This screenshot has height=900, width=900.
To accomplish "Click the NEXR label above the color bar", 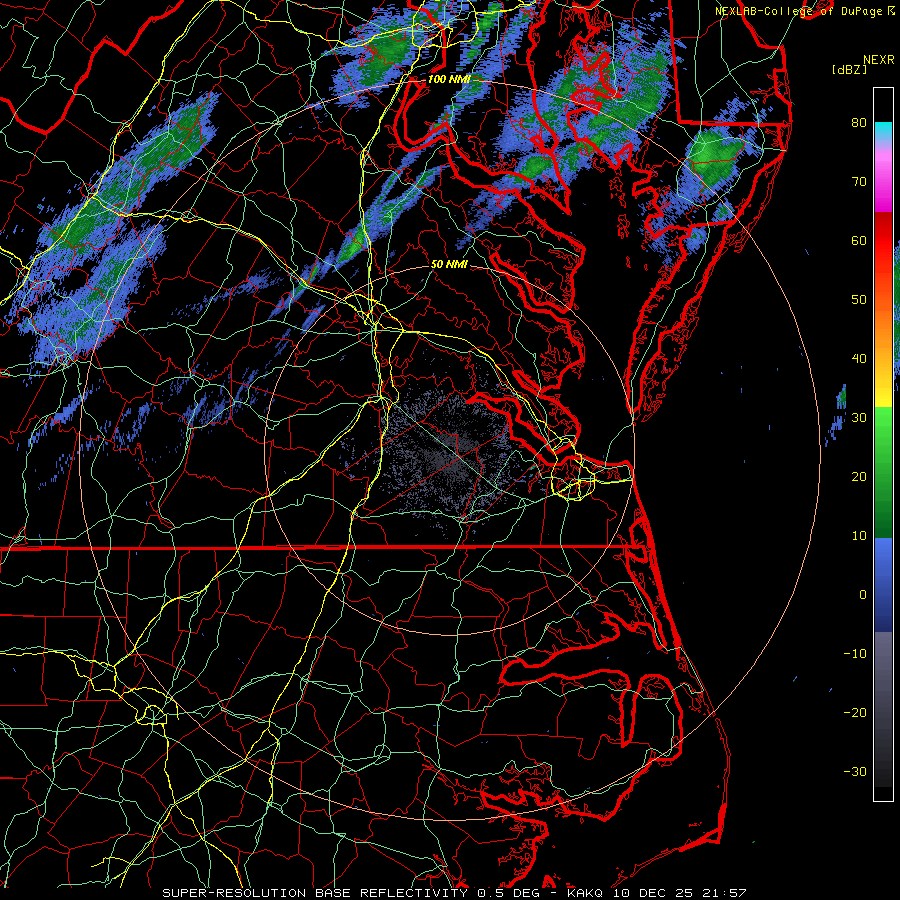I will tap(879, 60).
